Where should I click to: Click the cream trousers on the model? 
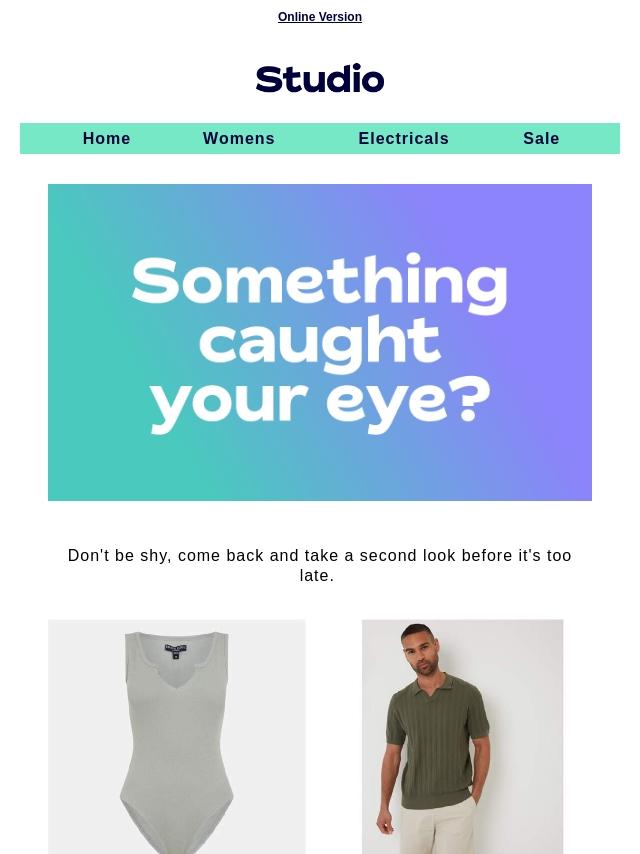(x=438, y=828)
